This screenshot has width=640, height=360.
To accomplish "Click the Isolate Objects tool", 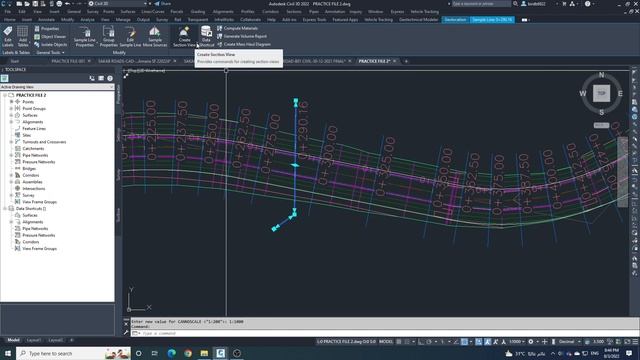I will (51, 44).
